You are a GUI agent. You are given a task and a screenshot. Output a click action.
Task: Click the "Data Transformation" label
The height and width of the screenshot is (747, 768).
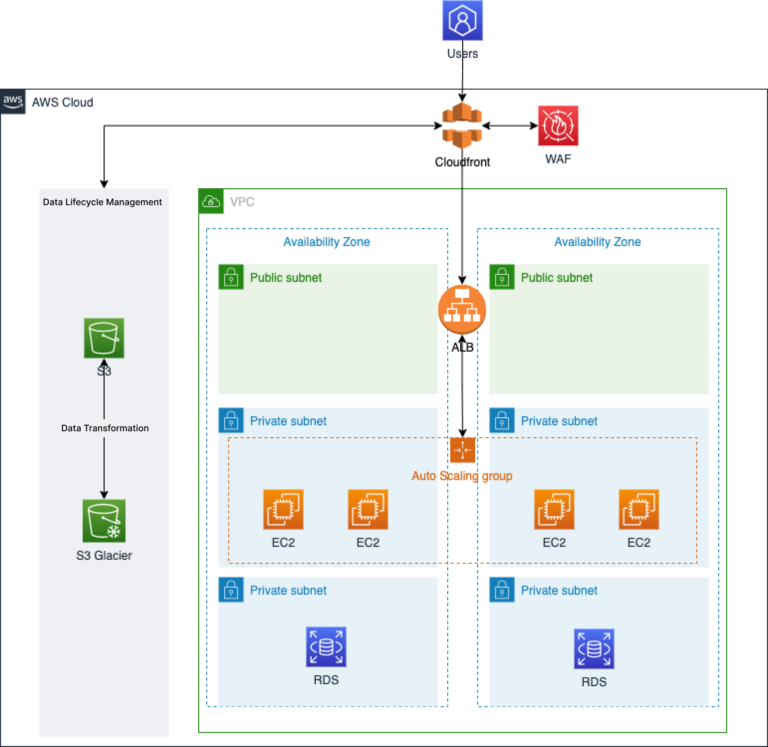[x=105, y=428]
